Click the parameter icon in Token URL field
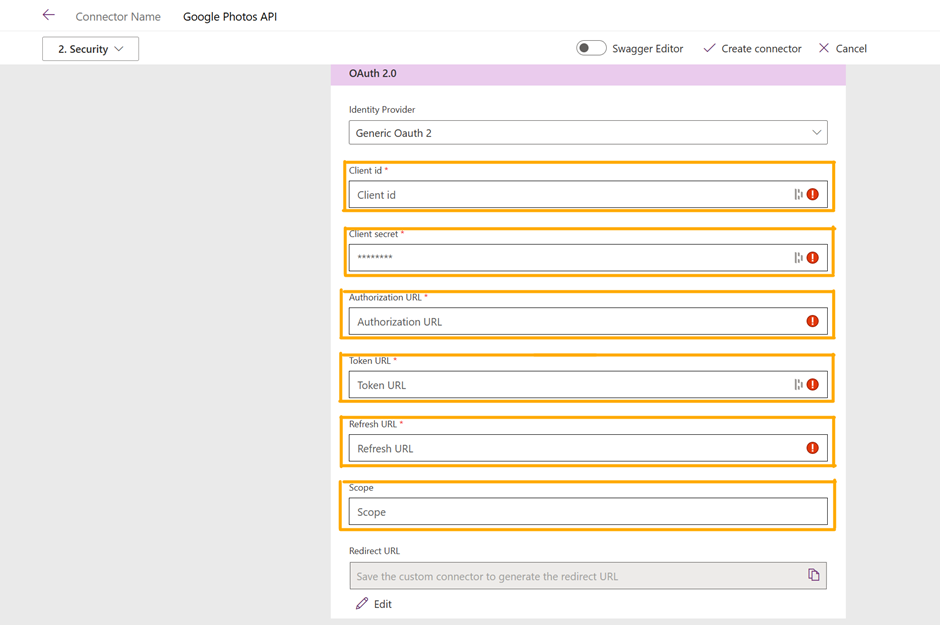Screen dimensions: 940x625 pos(798,385)
